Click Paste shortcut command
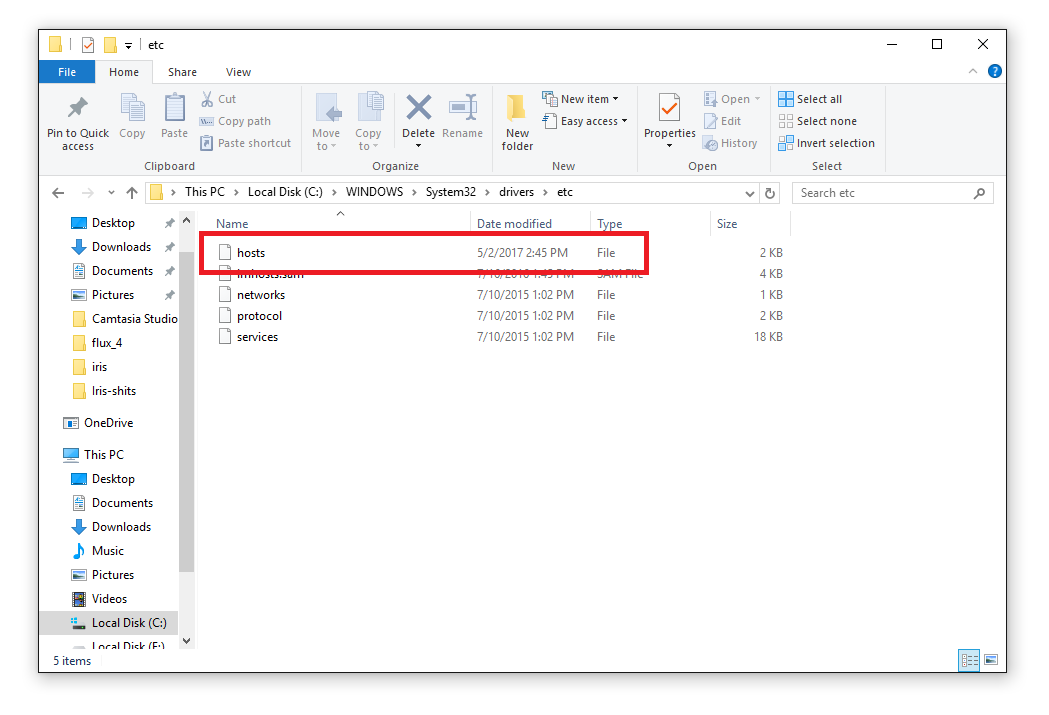The image size is (1049, 715). [246, 143]
